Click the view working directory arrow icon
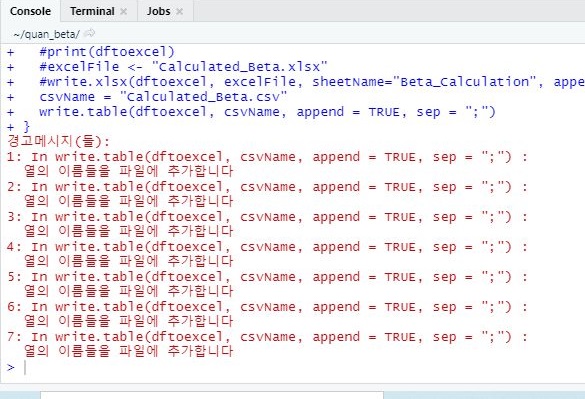The image size is (585, 399). tap(89, 33)
